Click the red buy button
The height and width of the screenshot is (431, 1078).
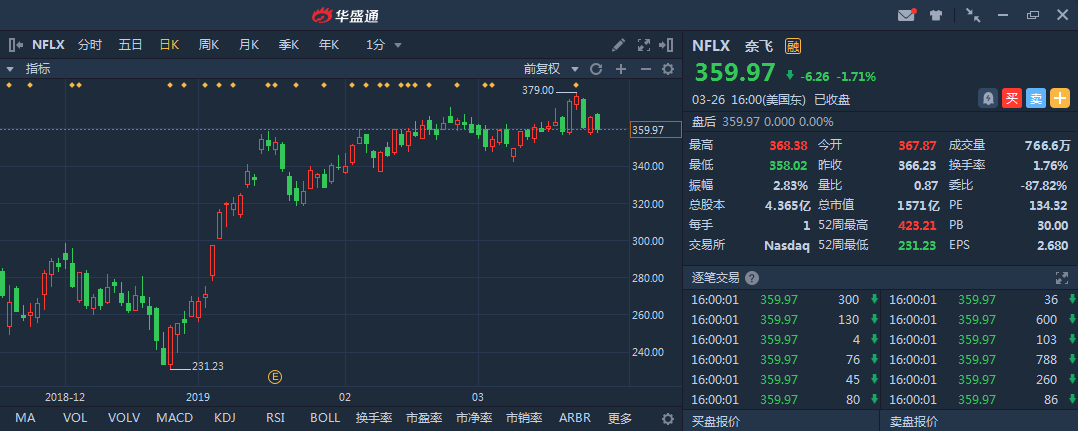pyautogui.click(x=1011, y=98)
